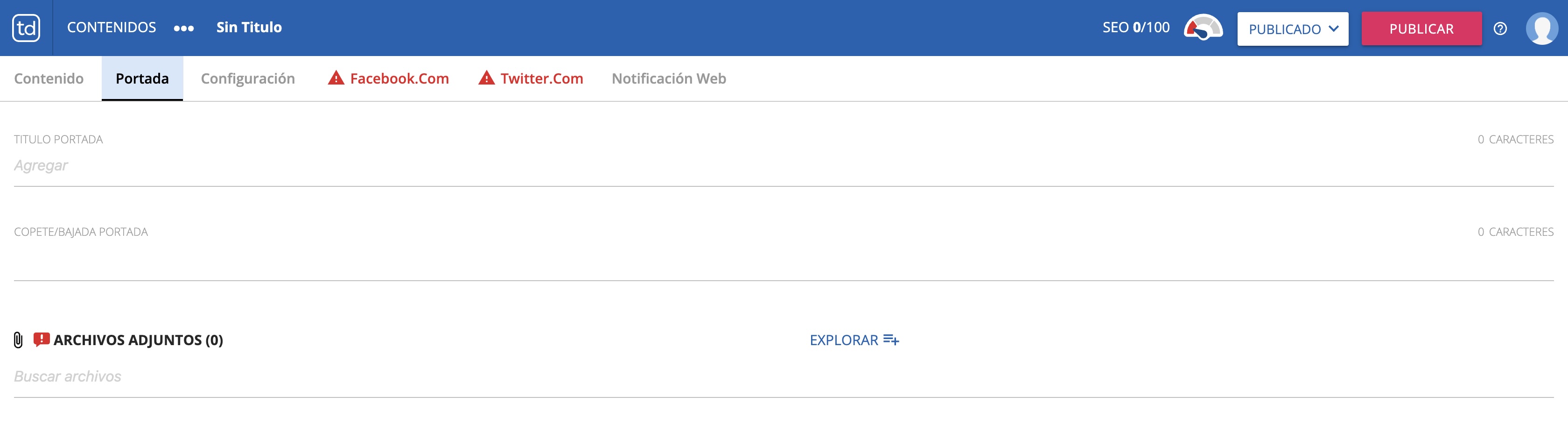The height and width of the screenshot is (439, 1568).
Task: Click the CONTENIDOS navigation link
Action: coord(112,28)
